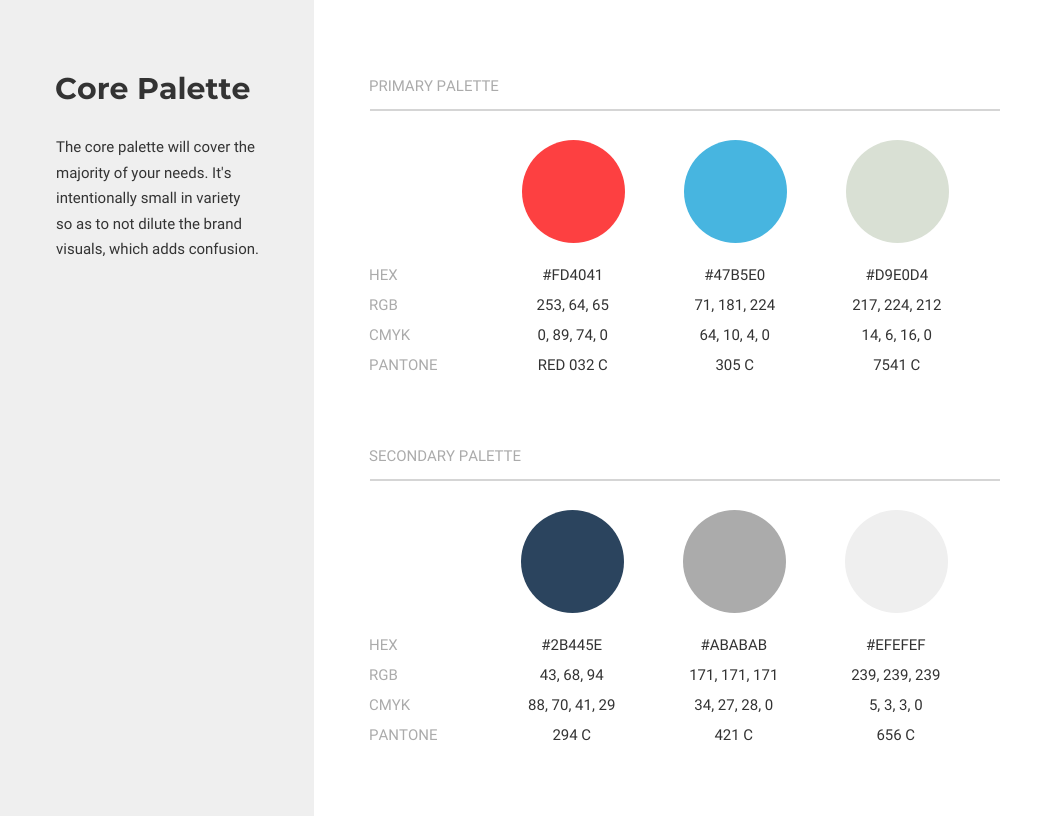Select CMYK value 64, 10, 4, 0

[735, 335]
